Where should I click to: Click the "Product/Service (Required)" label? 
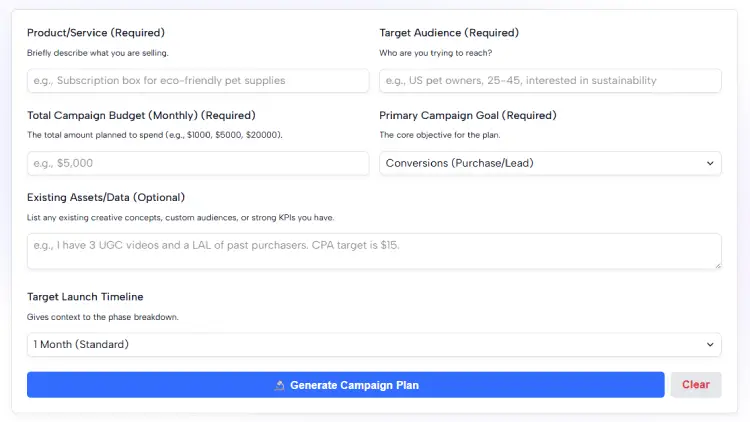pyautogui.click(x=96, y=33)
